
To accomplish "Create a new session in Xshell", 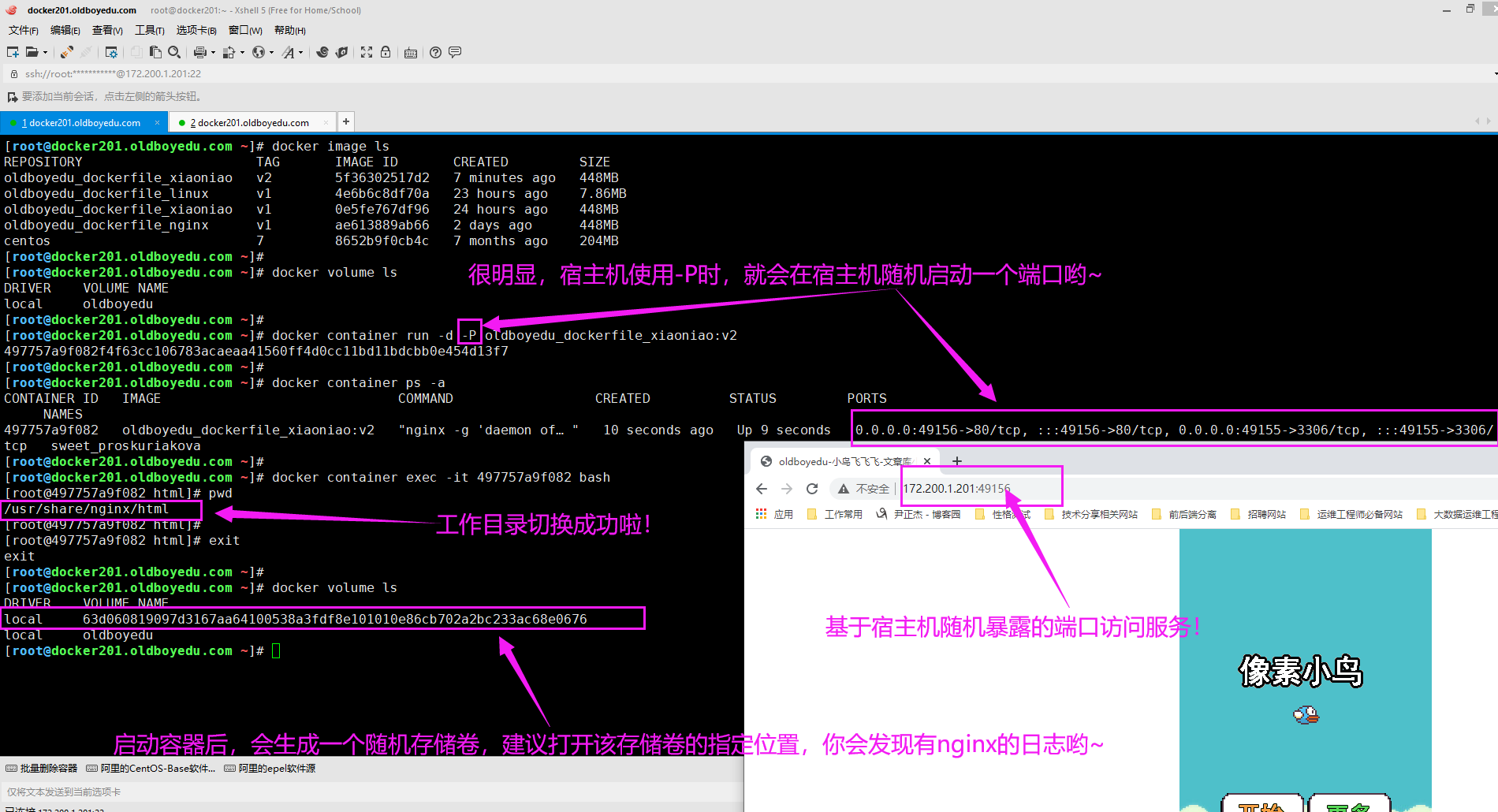I will [11, 52].
